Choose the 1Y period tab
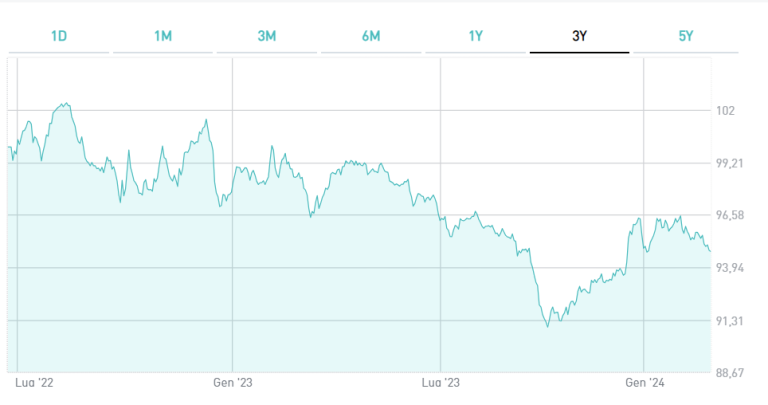 click(476, 36)
